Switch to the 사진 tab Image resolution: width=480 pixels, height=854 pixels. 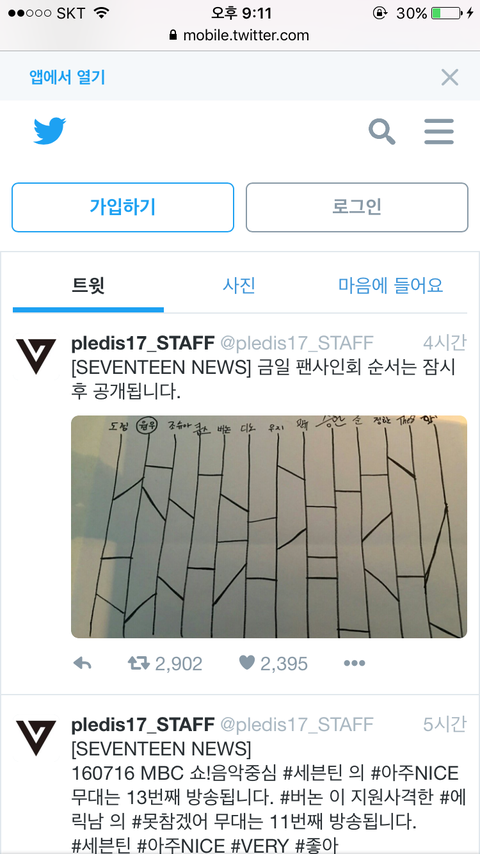click(x=239, y=285)
